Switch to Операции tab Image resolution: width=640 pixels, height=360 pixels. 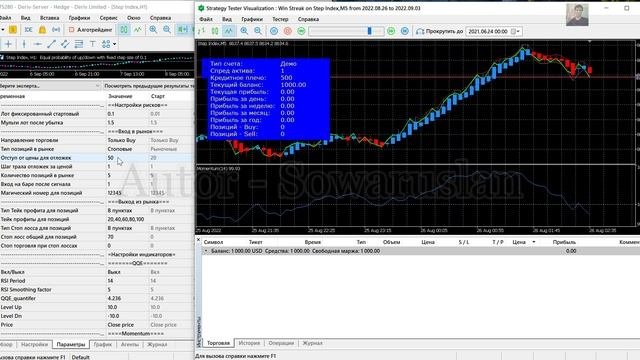coord(281,343)
